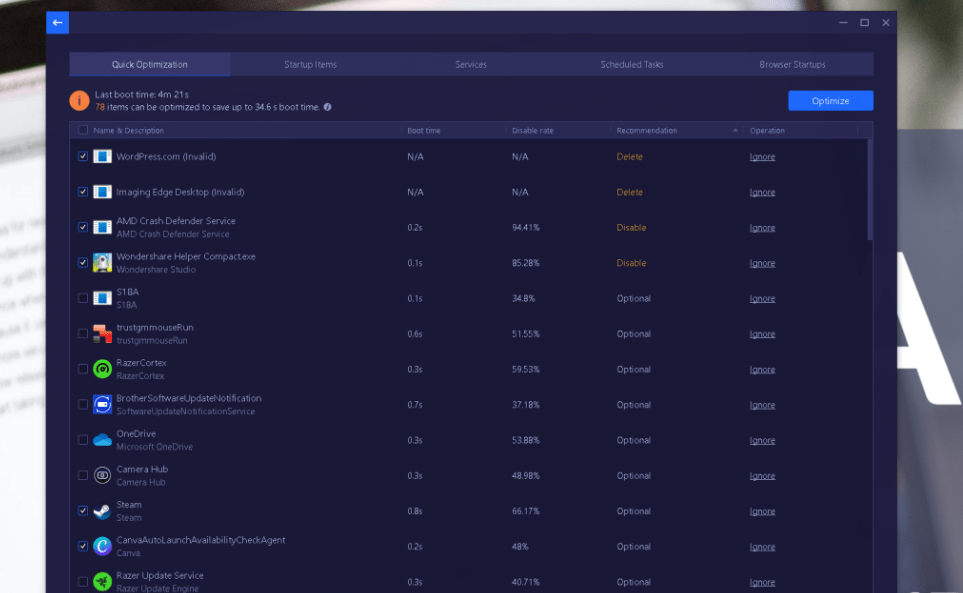963x593 pixels.
Task: Click Ignore for BrotherSoftwareUpdateNotification
Action: 762,405
